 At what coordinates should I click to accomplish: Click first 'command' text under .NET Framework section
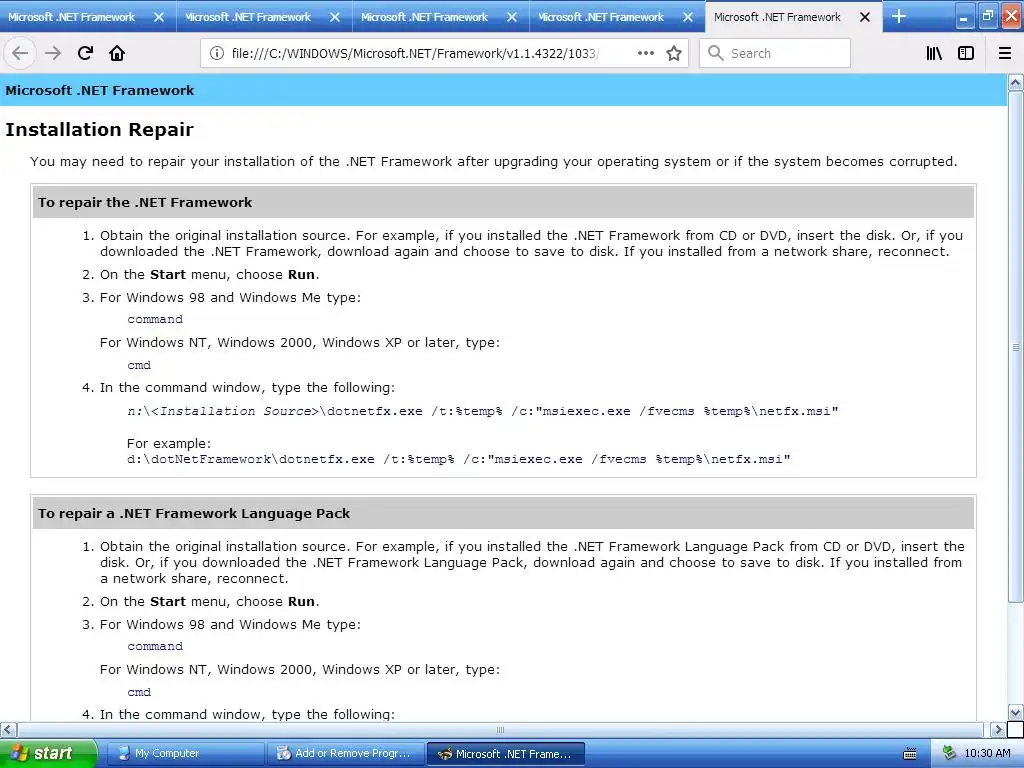(x=155, y=319)
